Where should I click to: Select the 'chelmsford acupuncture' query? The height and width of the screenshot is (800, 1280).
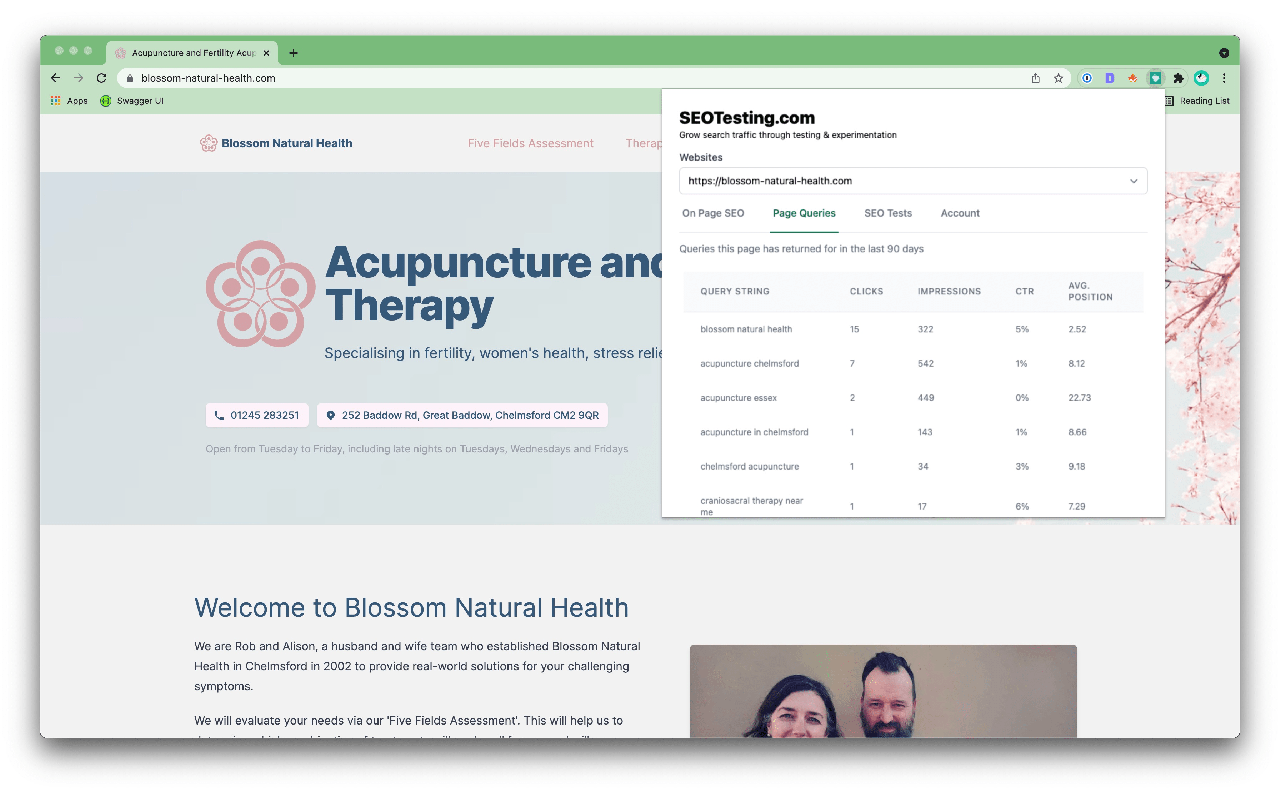[750, 467]
